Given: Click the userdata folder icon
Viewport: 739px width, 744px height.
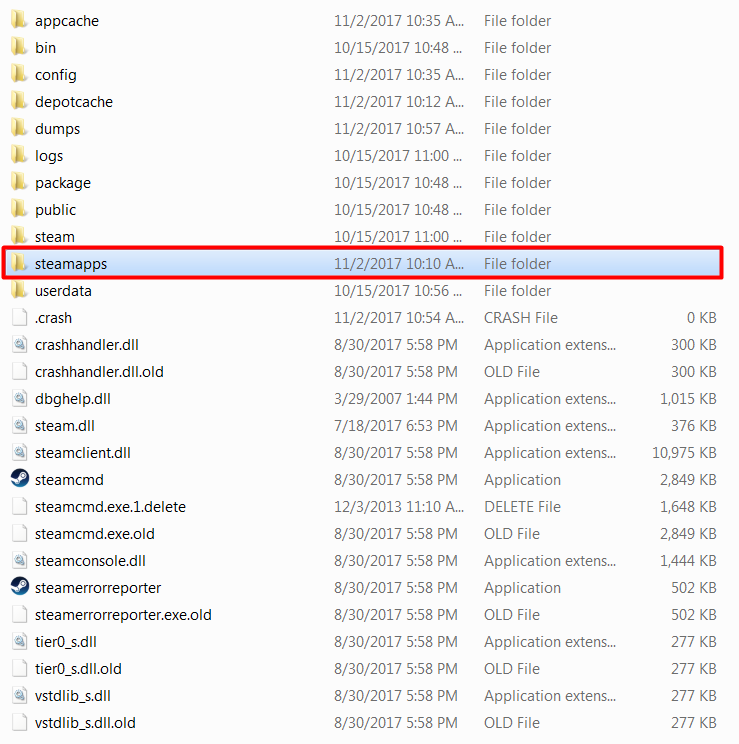Looking at the screenshot, I should [x=19, y=290].
